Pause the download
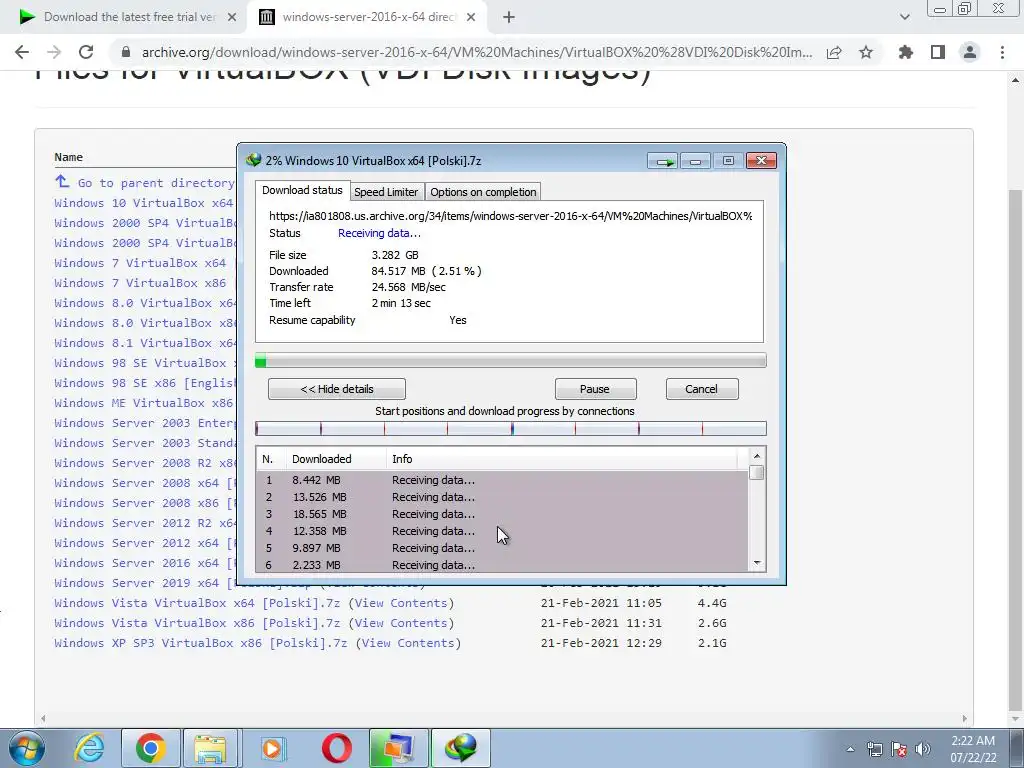Screen dimensions: 1024x768 pyautogui.click(x=595, y=389)
